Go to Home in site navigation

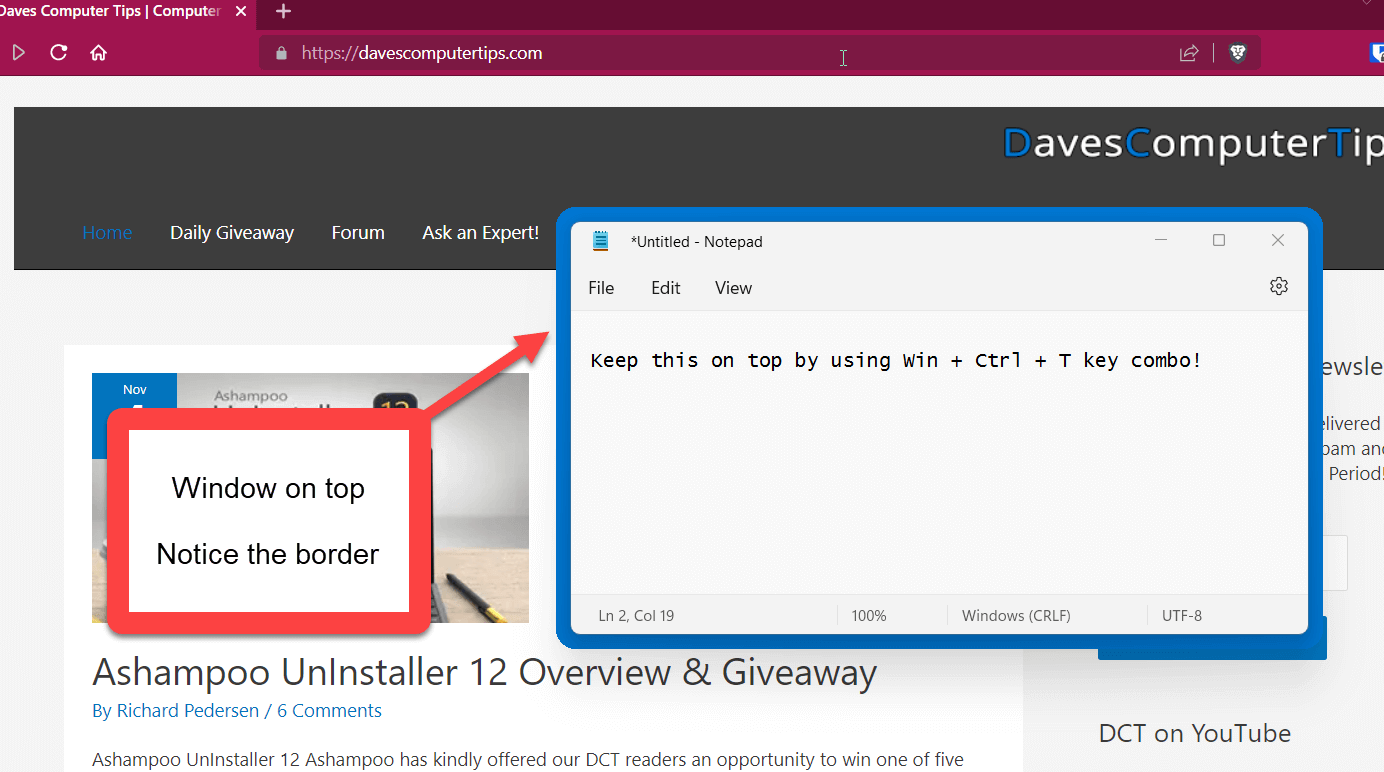pos(107,233)
